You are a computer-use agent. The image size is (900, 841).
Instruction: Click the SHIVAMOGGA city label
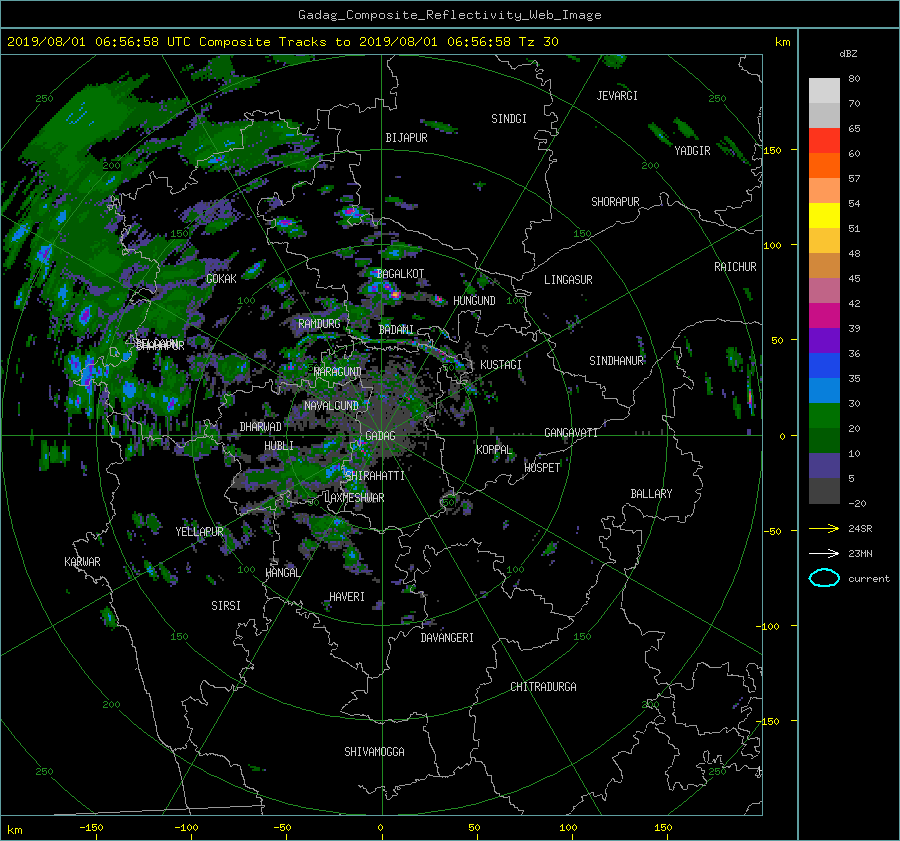point(374,752)
